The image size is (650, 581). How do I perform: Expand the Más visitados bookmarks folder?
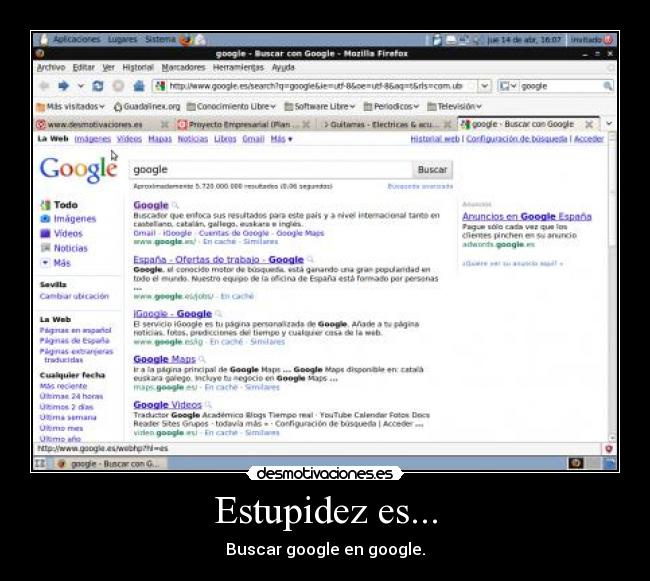tap(70, 107)
